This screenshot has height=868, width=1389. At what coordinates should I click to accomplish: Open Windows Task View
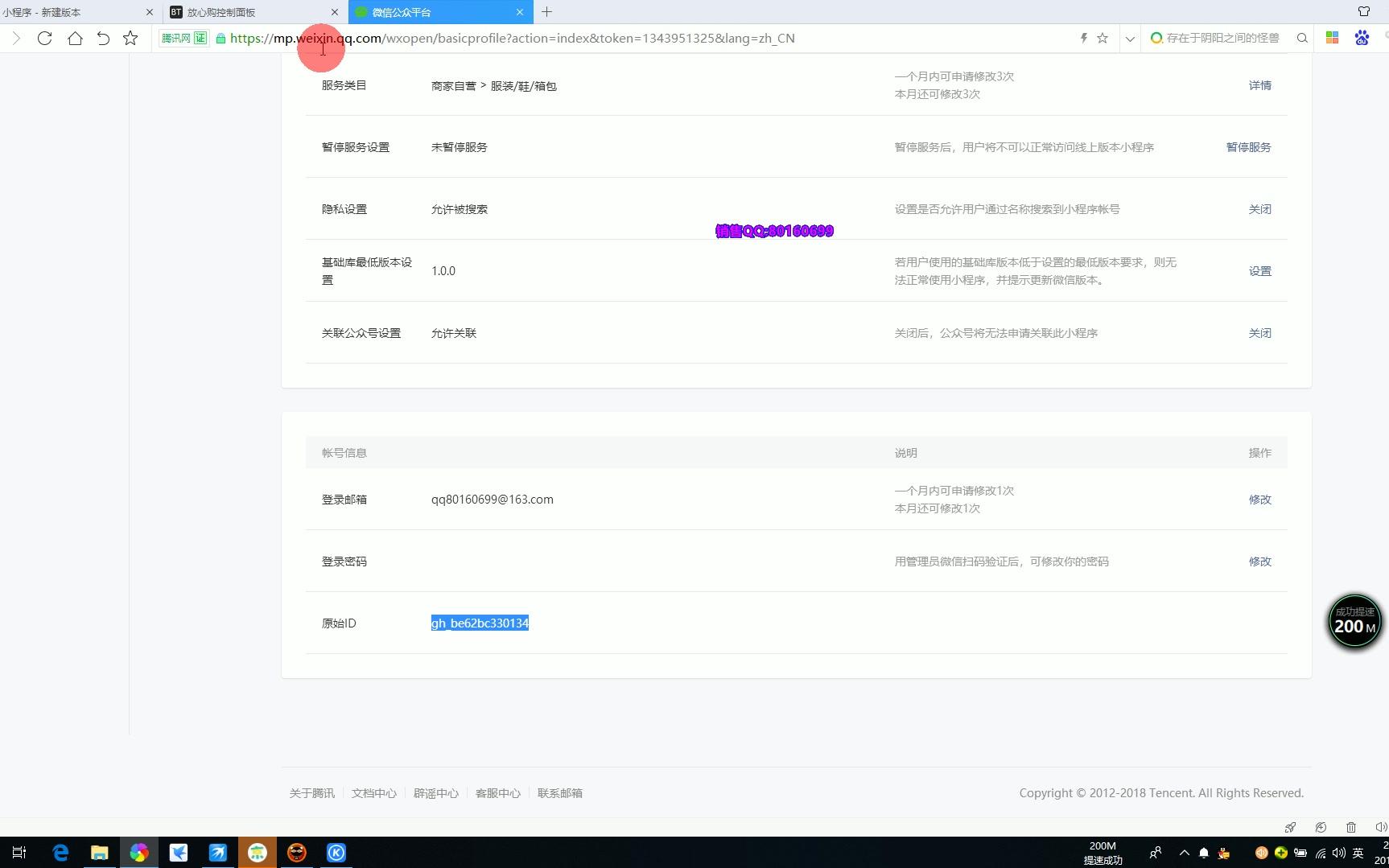pyautogui.click(x=19, y=853)
